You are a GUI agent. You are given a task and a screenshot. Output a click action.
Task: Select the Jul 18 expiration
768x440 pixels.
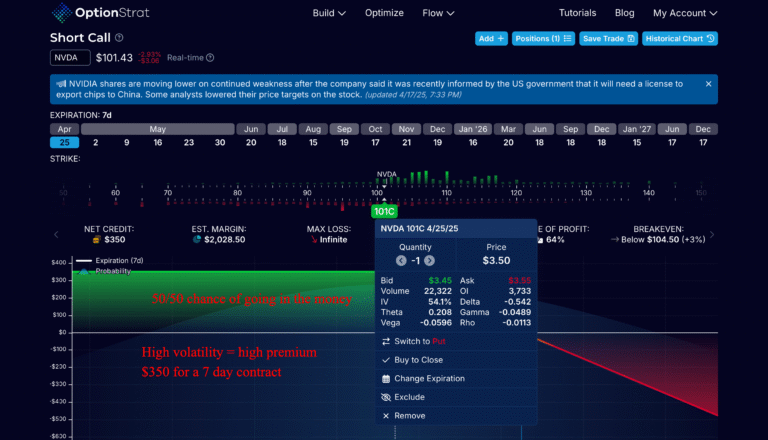click(x=282, y=143)
